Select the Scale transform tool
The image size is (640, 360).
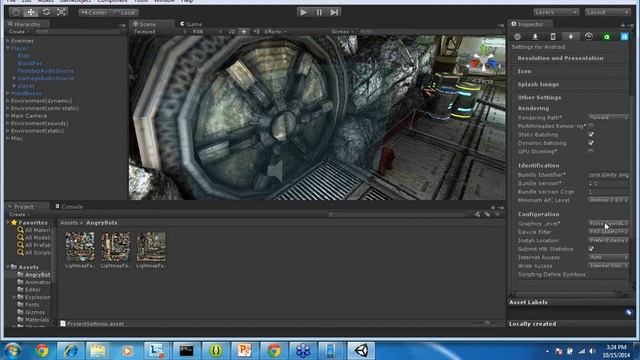(61, 12)
